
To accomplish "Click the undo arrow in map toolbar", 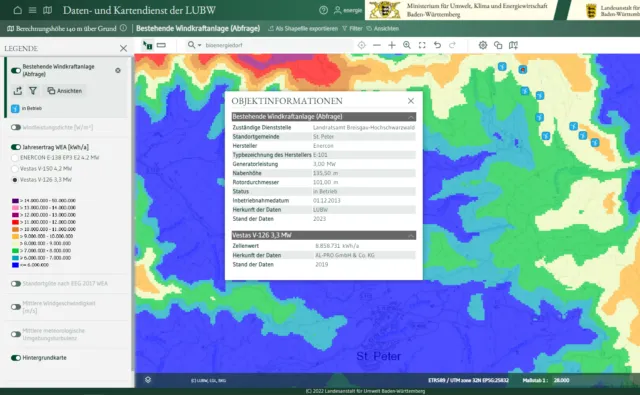I will click(437, 45).
